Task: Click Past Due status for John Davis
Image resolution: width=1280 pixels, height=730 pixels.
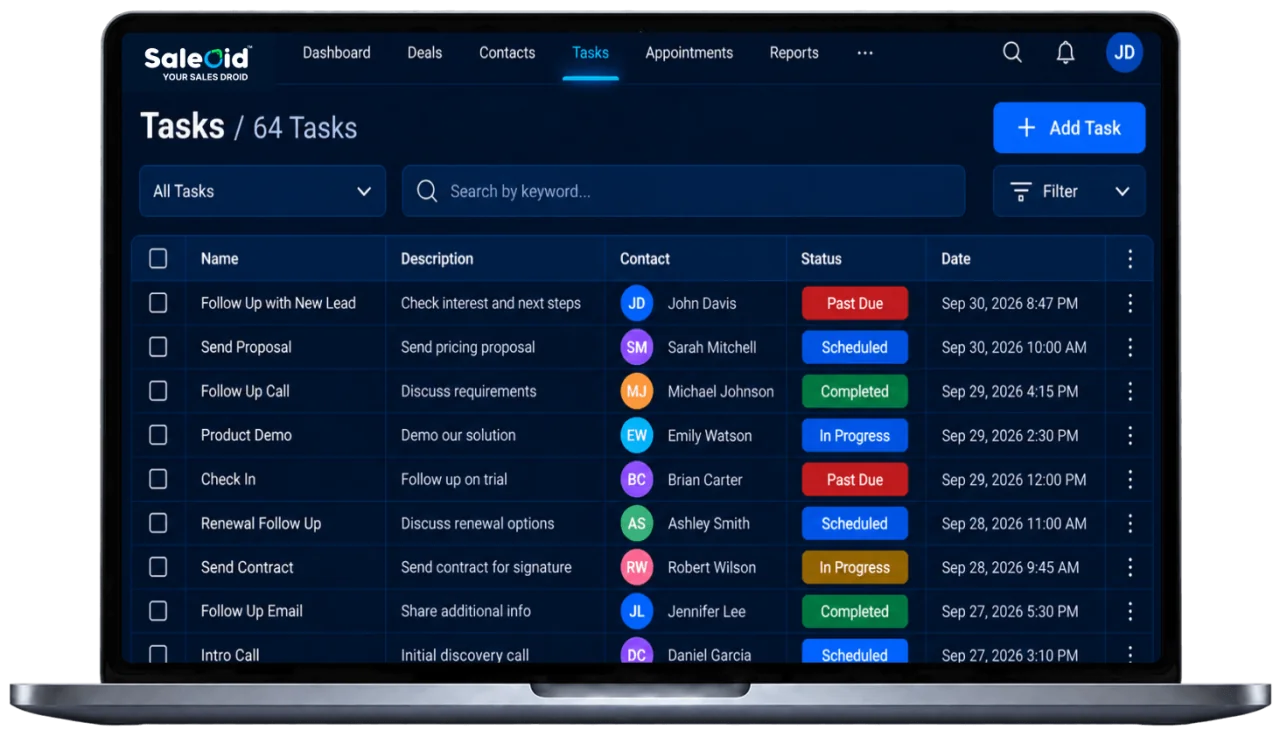Action: click(x=855, y=303)
